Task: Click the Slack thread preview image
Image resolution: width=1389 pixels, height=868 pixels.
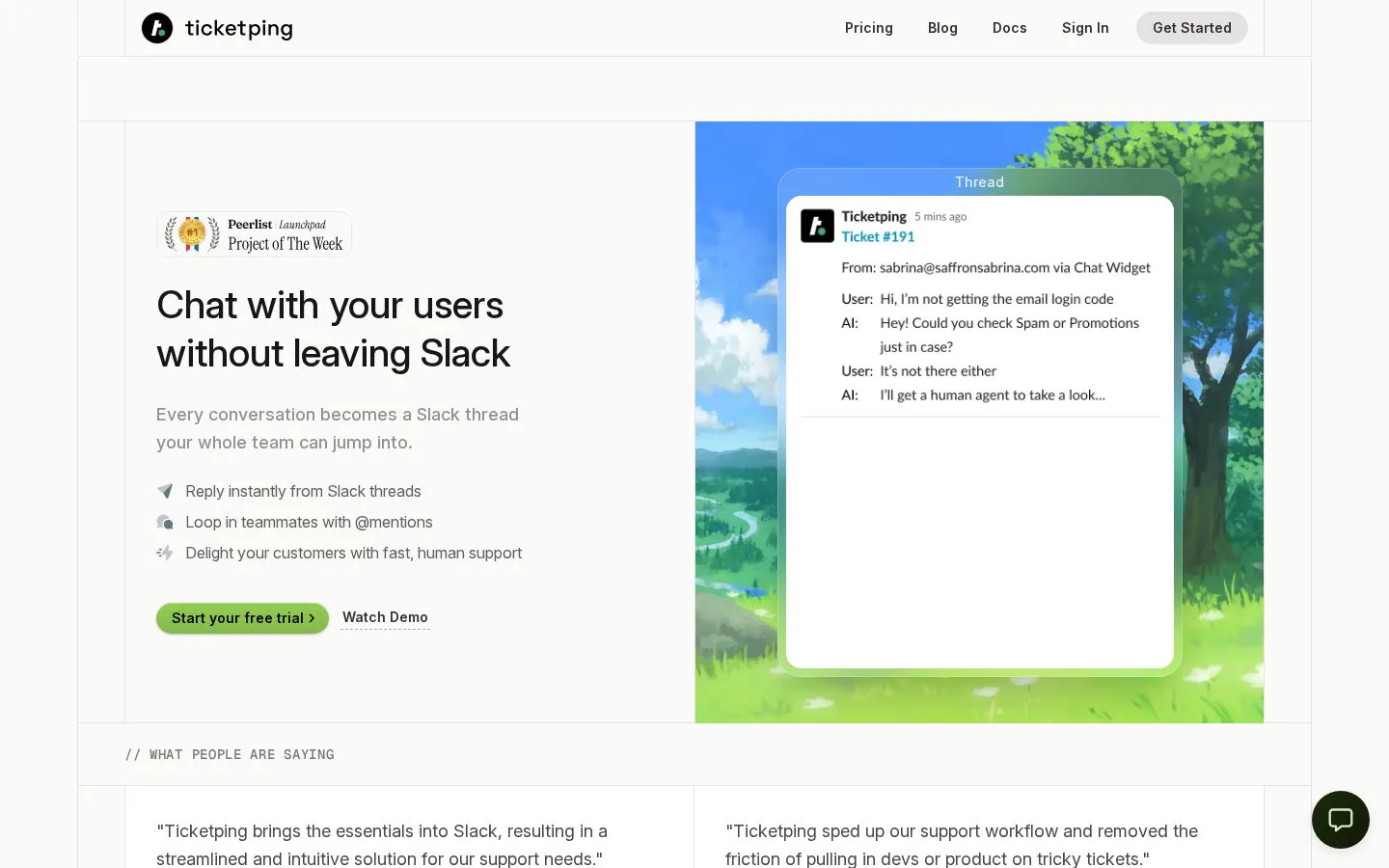Action: pyautogui.click(x=979, y=422)
